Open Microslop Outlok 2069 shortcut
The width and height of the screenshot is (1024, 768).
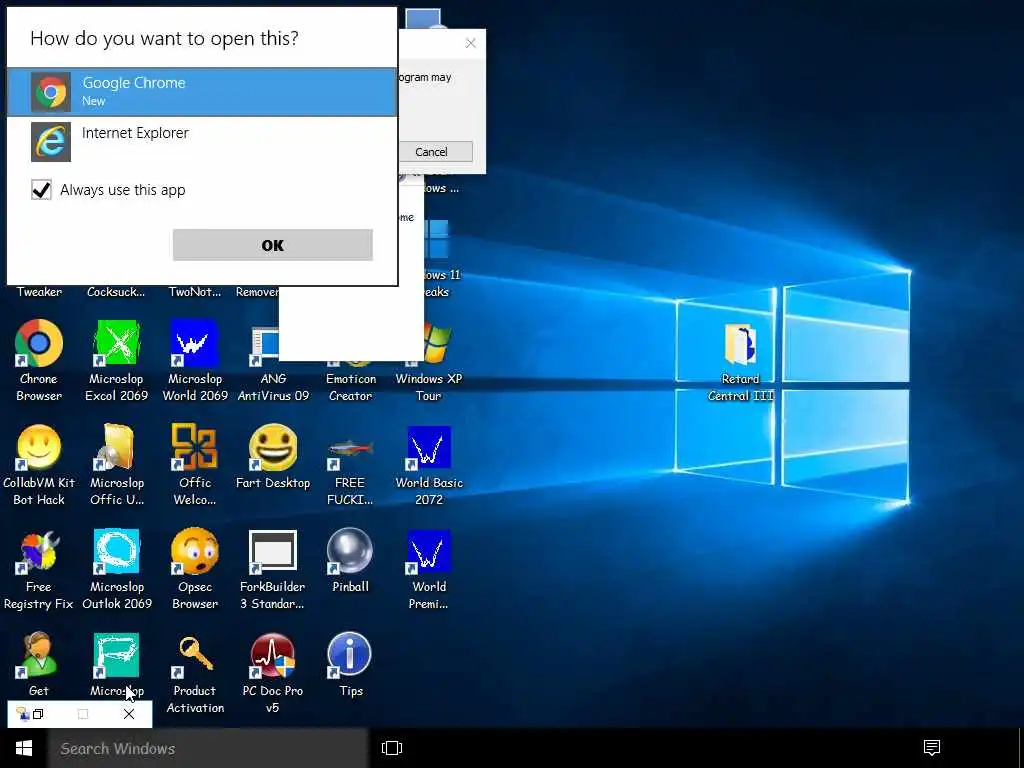(116, 568)
